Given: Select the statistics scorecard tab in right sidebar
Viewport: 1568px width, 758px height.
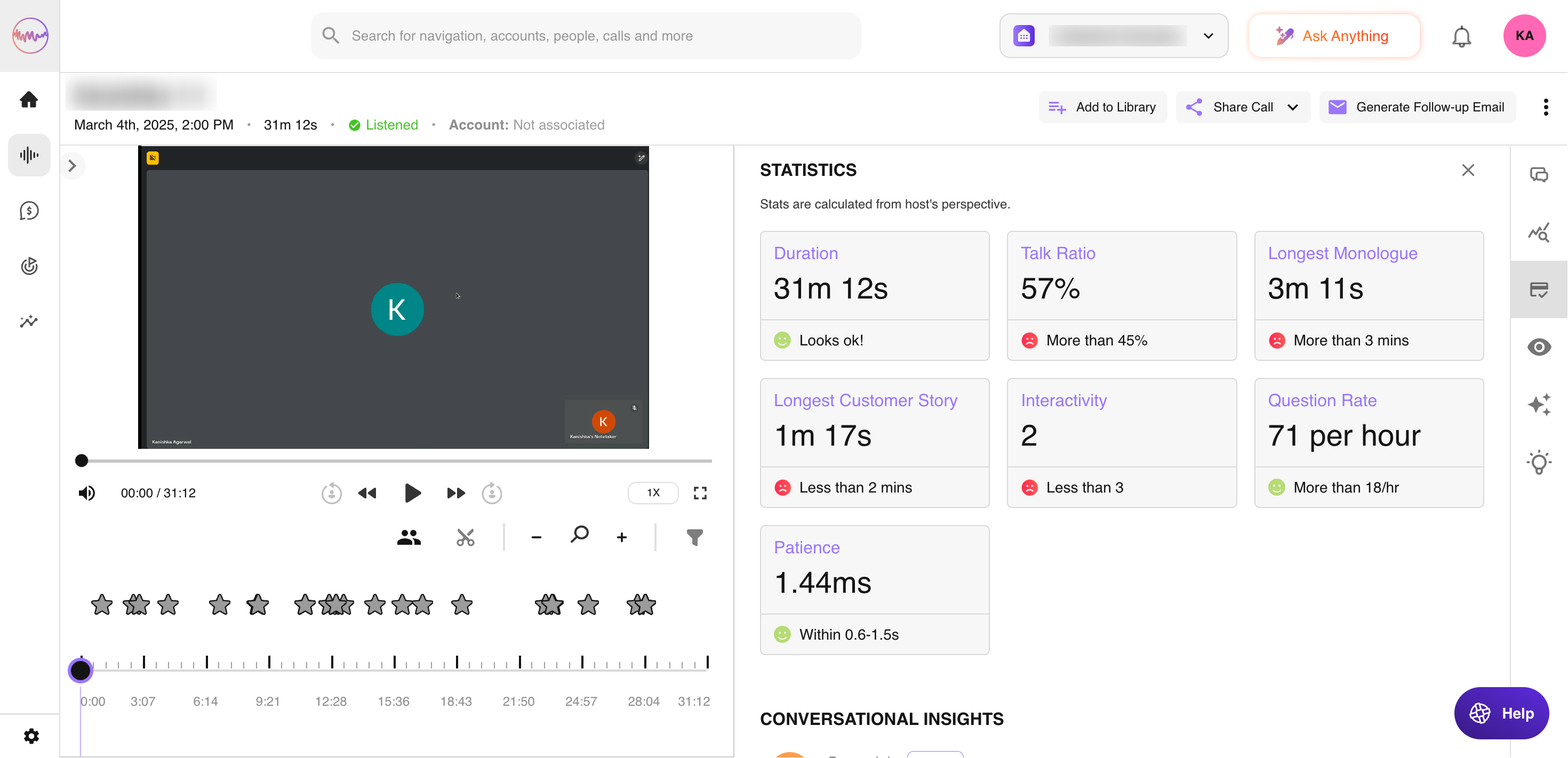Looking at the screenshot, I should pos(1538,289).
